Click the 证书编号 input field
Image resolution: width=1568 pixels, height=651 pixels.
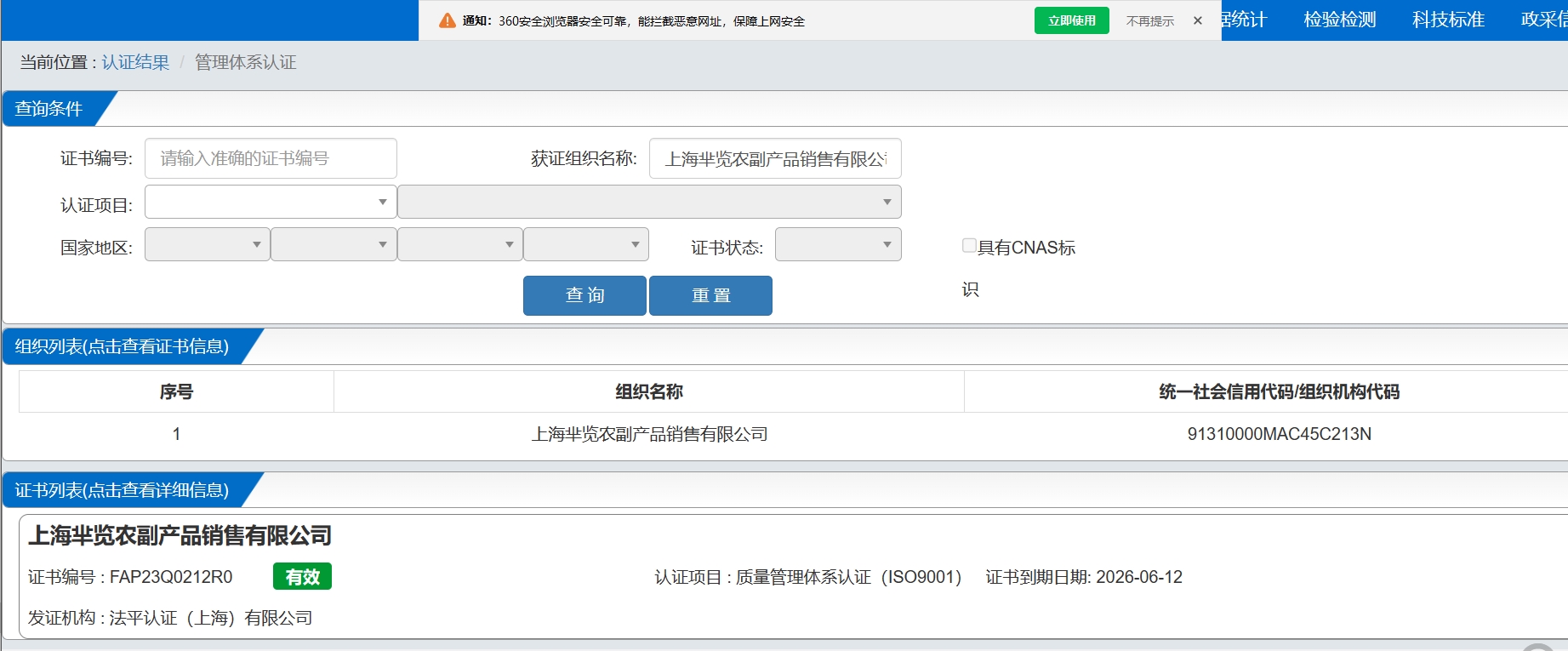tap(271, 158)
